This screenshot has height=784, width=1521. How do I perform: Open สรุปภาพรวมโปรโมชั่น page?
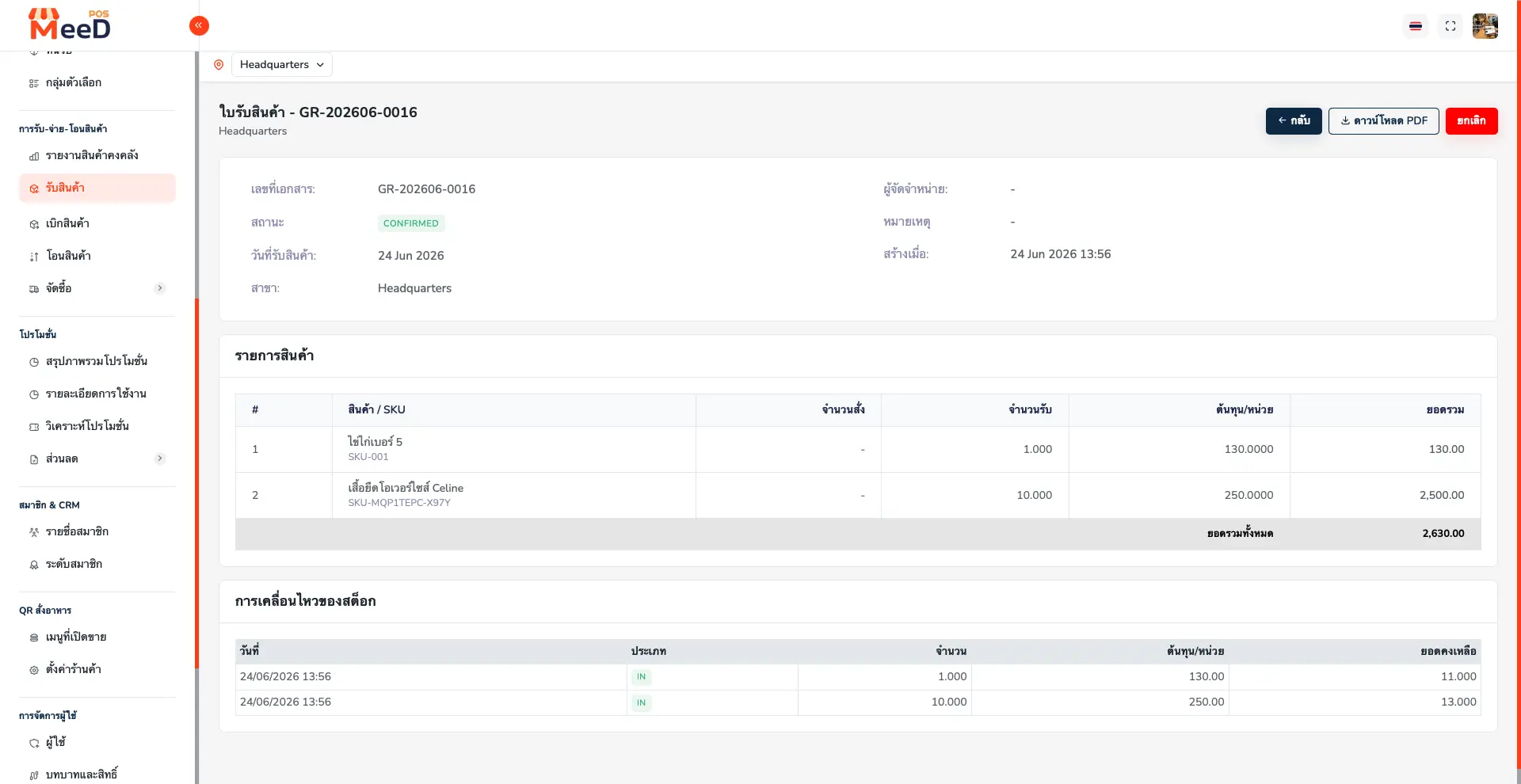97,361
